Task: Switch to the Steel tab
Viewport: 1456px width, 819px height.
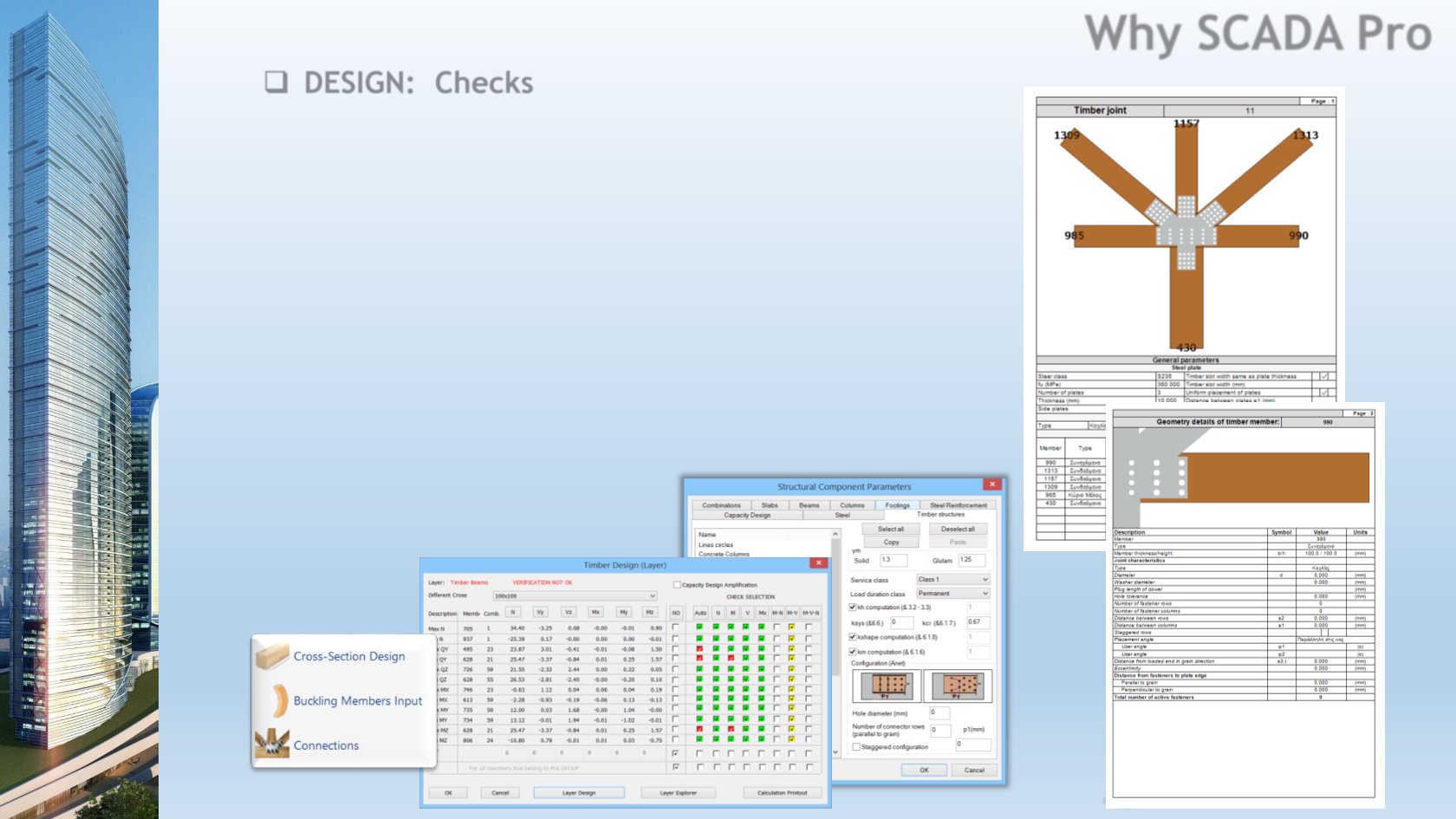Action: point(842,515)
